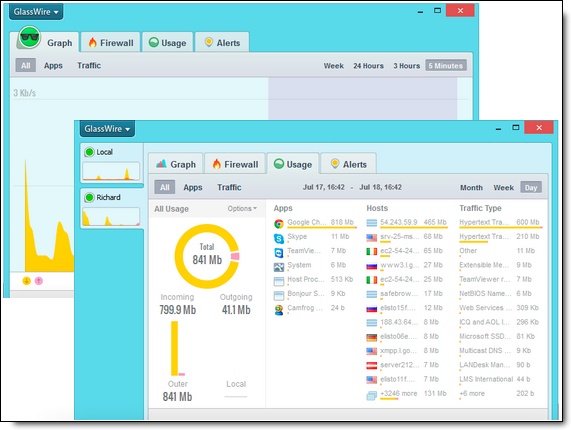Open Alerts tab in front window
The width and height of the screenshot is (571, 430).
(x=348, y=164)
